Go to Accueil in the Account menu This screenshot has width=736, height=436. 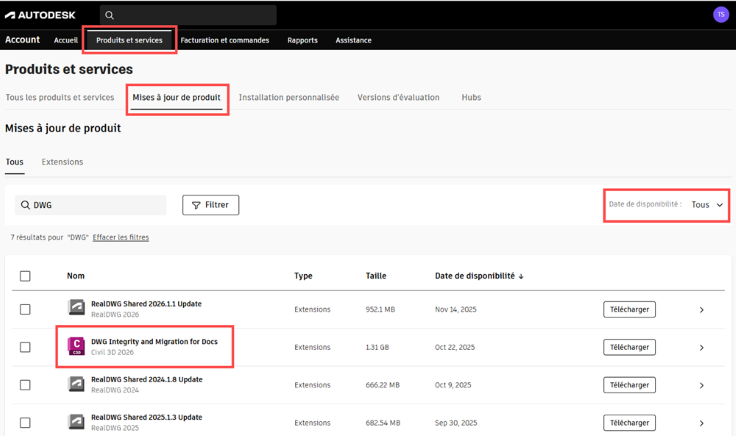coord(66,40)
